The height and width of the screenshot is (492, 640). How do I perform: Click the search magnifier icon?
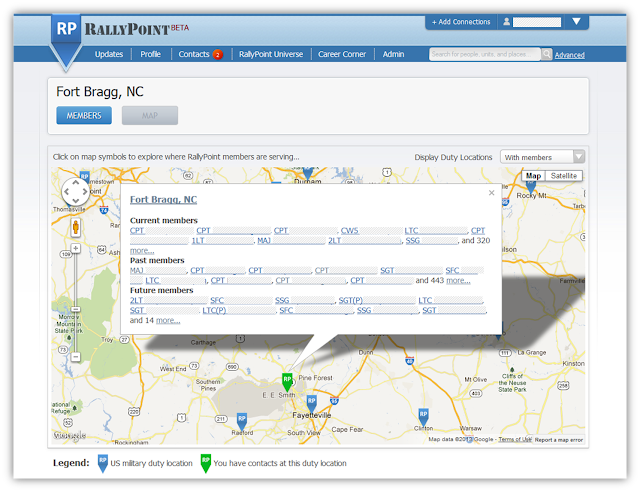pos(547,54)
